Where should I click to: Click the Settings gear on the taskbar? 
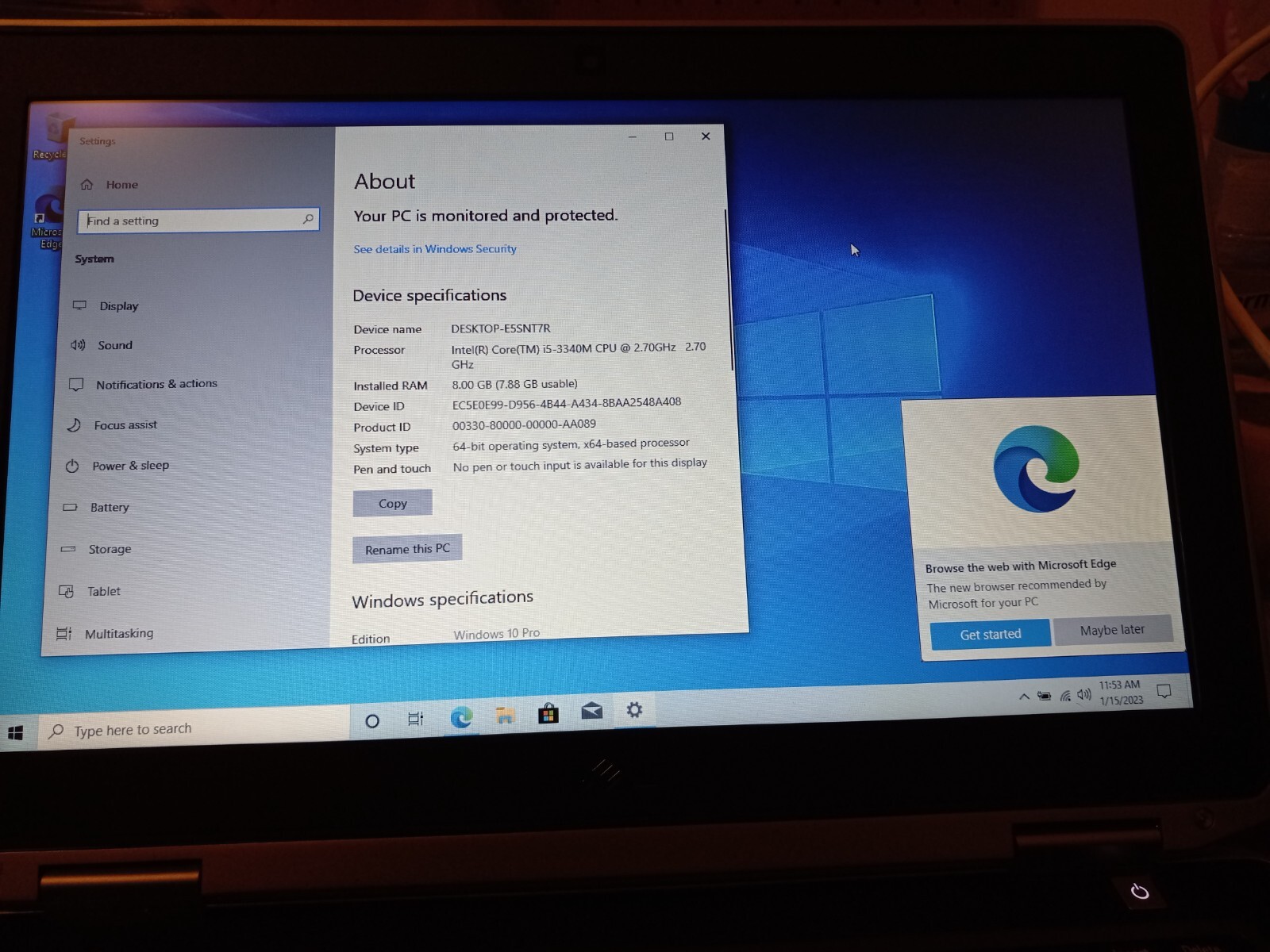point(634,710)
